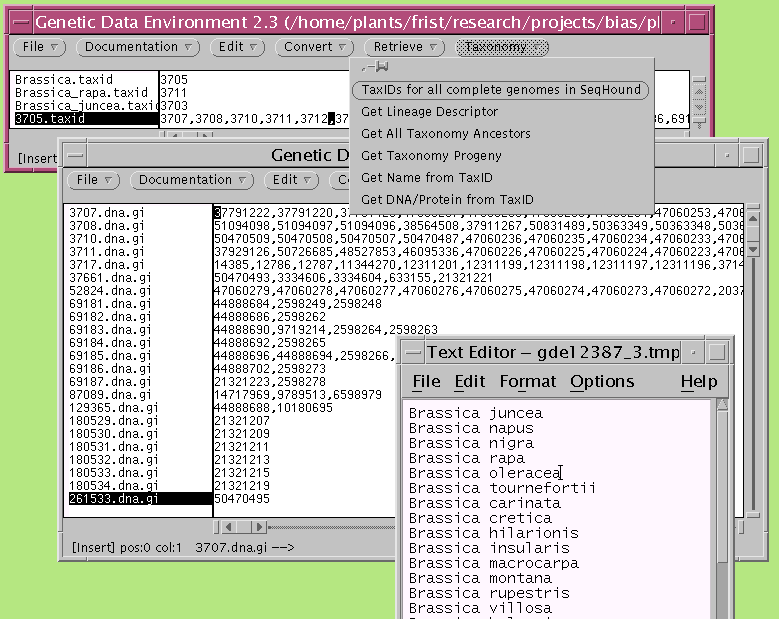The image size is (779, 619).
Task: Select Get All Taxonomy Ancestors
Action: pos(446,134)
